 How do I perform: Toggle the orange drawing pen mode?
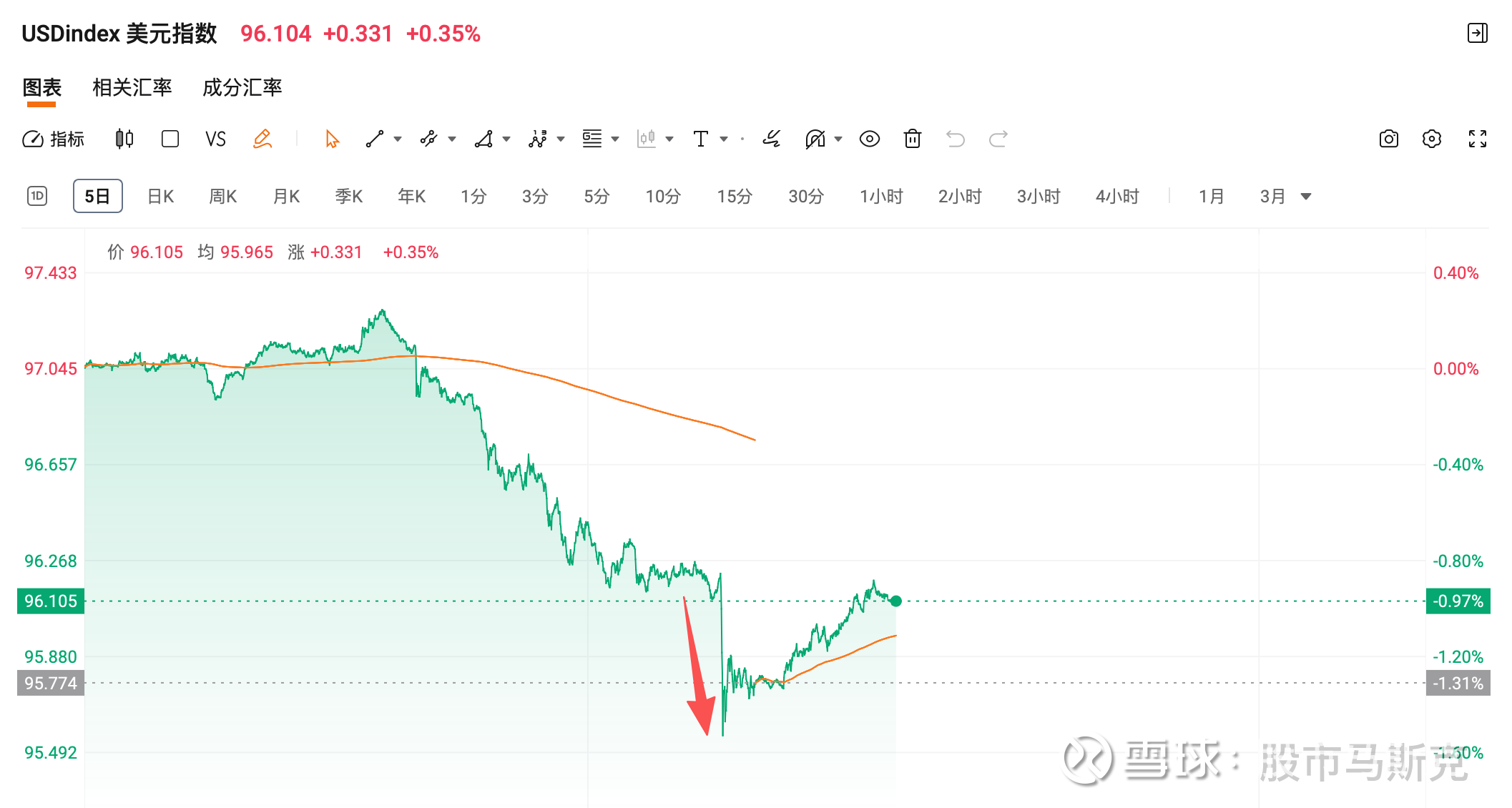[x=262, y=139]
